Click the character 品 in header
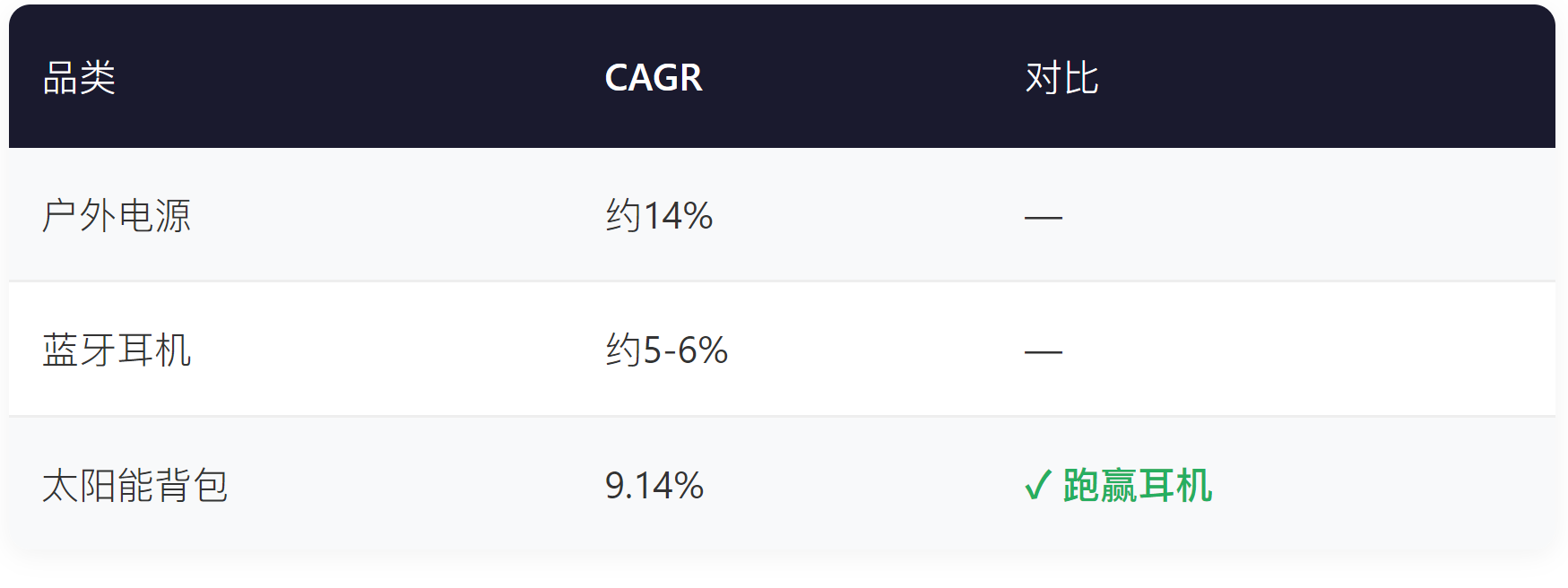This screenshot has width=1568, height=588. point(60,78)
